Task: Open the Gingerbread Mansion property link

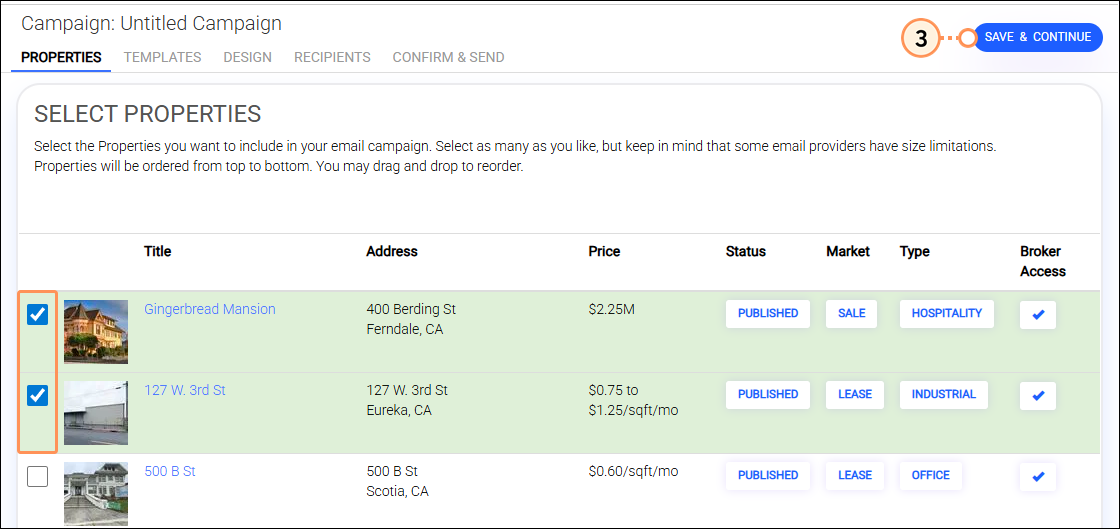Action: (209, 309)
